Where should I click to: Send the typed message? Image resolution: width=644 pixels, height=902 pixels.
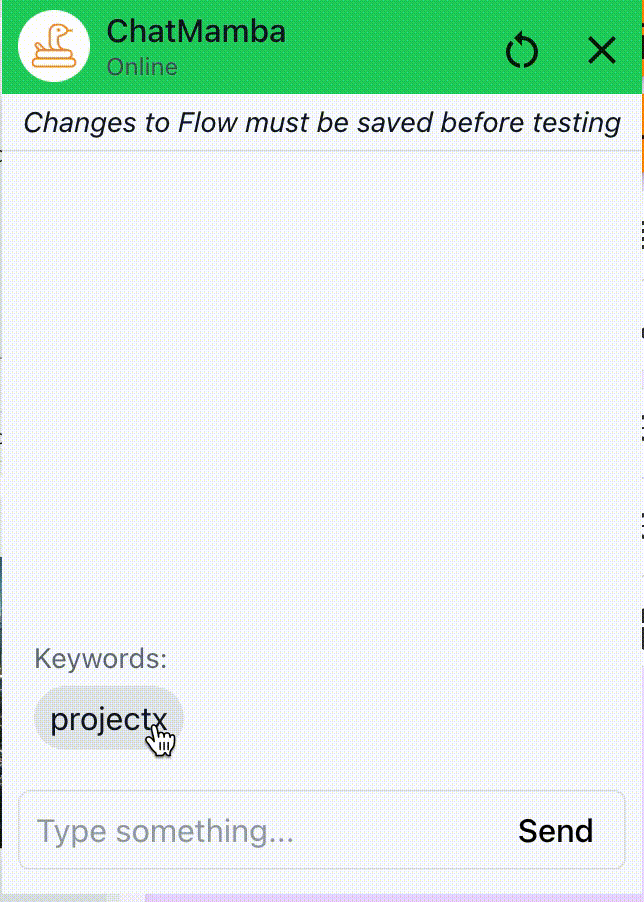[x=555, y=831]
